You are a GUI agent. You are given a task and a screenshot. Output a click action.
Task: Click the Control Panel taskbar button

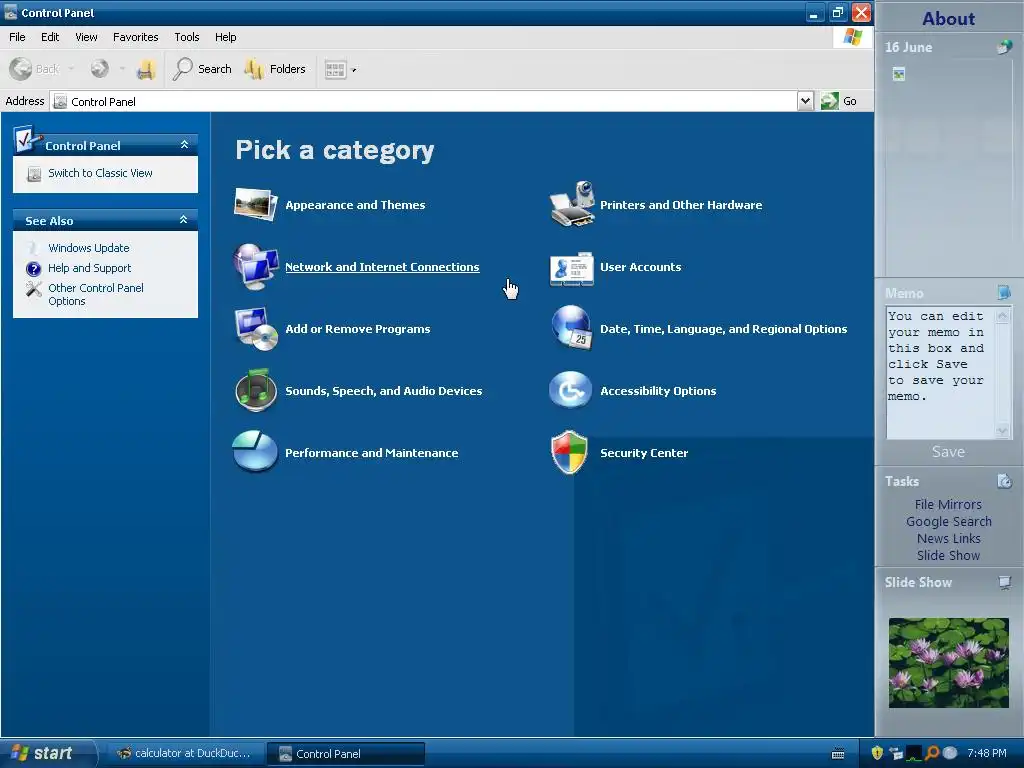coord(346,754)
